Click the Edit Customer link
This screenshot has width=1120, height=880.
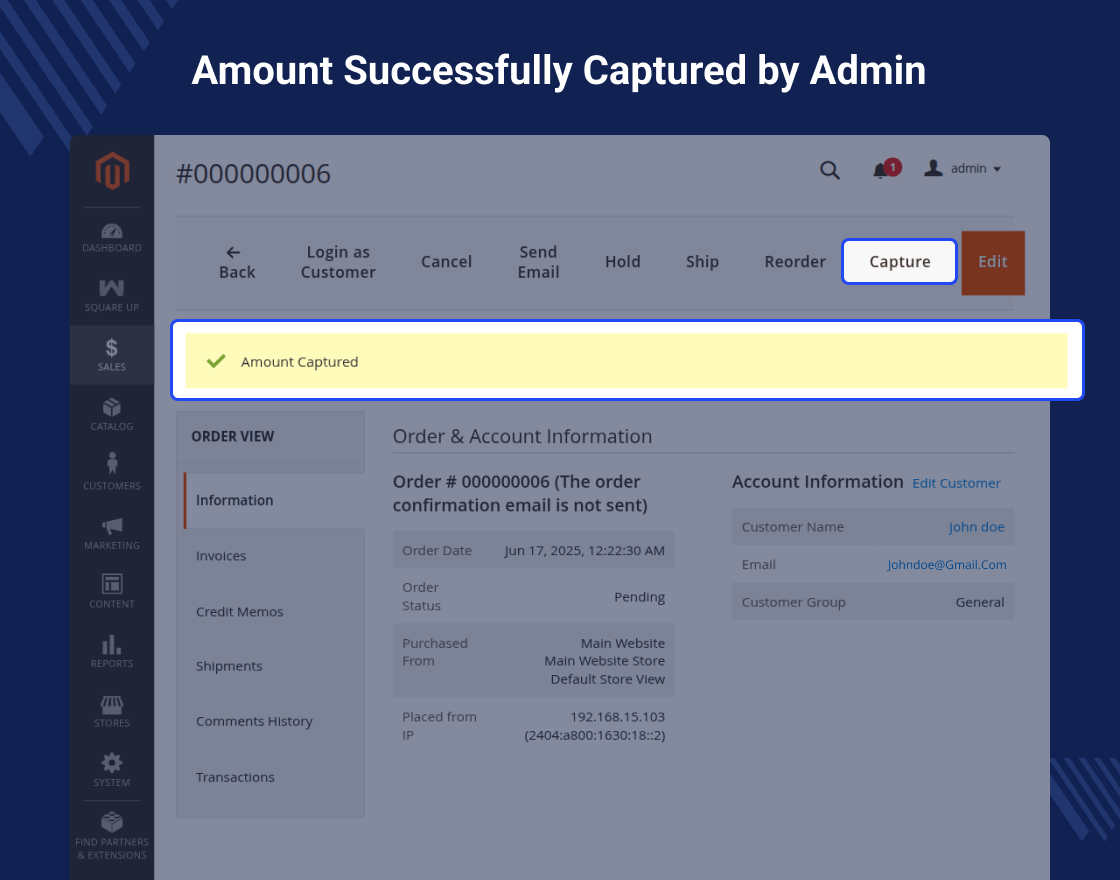956,483
